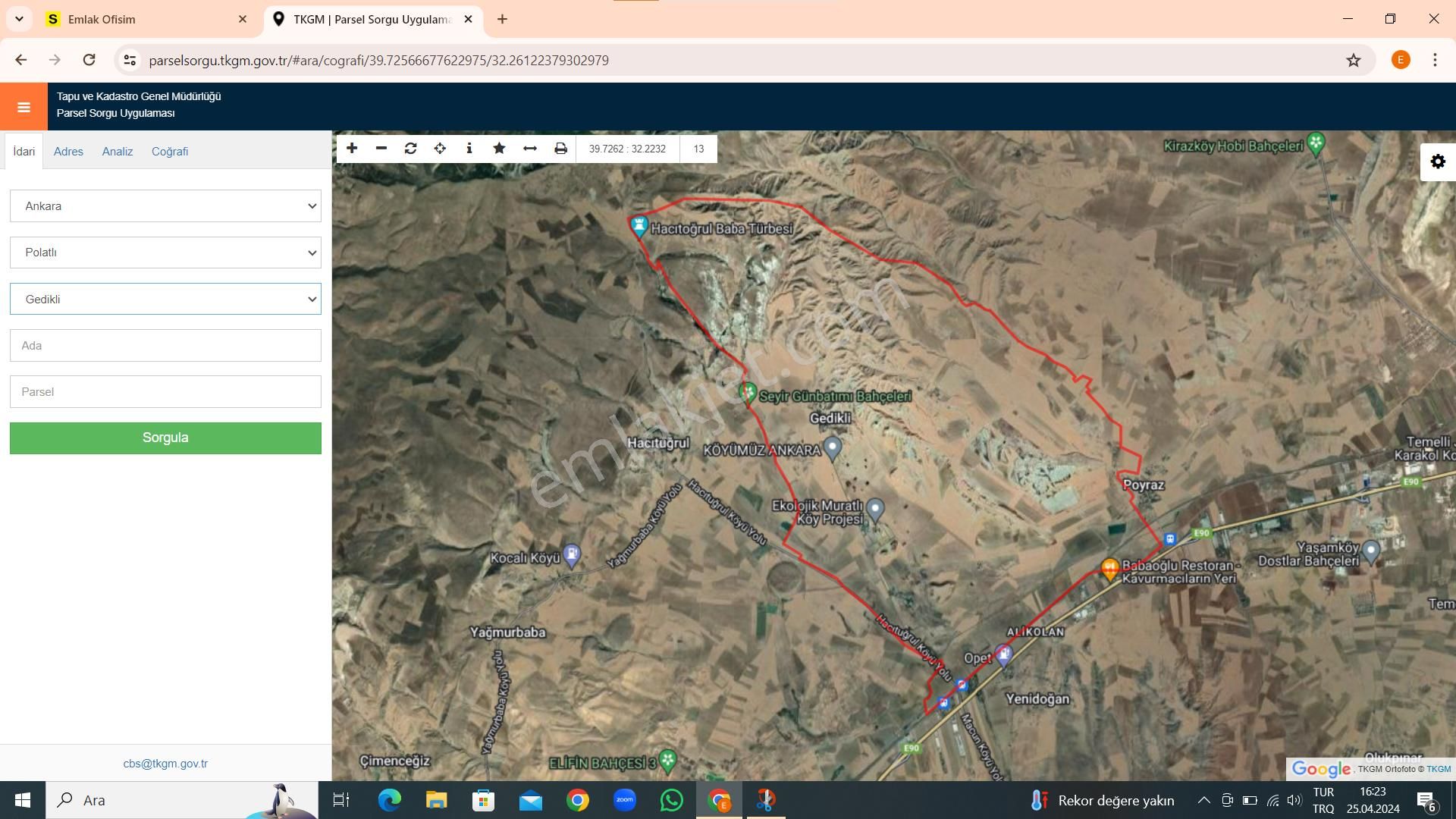Open the cbs@tkgm.gov.tr email link
1456x819 pixels.
click(x=165, y=764)
